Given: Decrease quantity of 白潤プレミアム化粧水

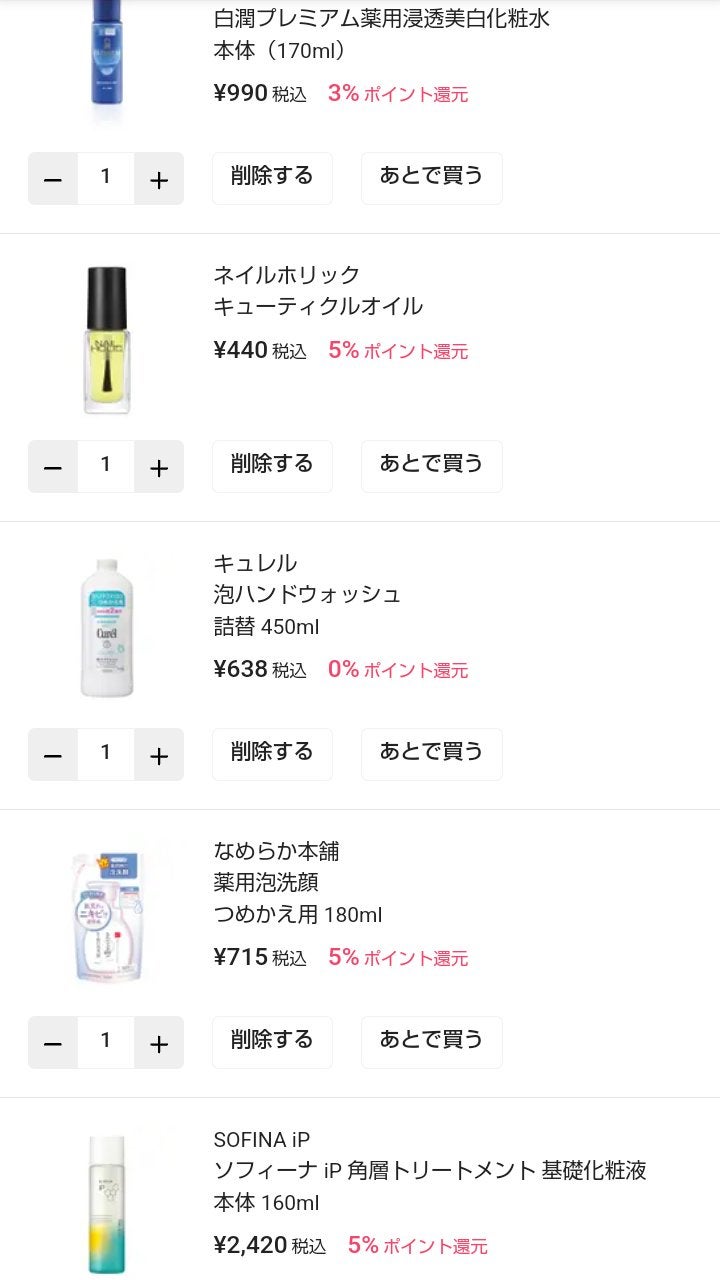Looking at the screenshot, I should pyautogui.click(x=53, y=179).
